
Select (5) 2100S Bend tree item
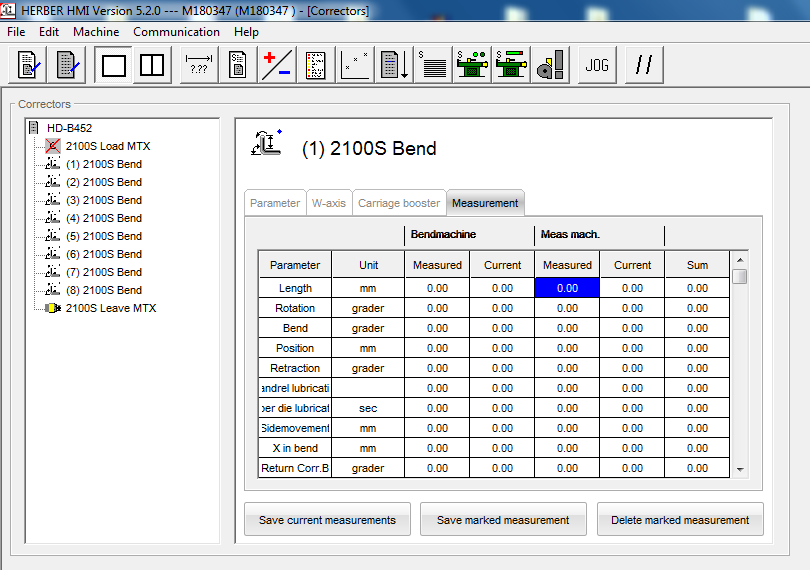(103, 236)
